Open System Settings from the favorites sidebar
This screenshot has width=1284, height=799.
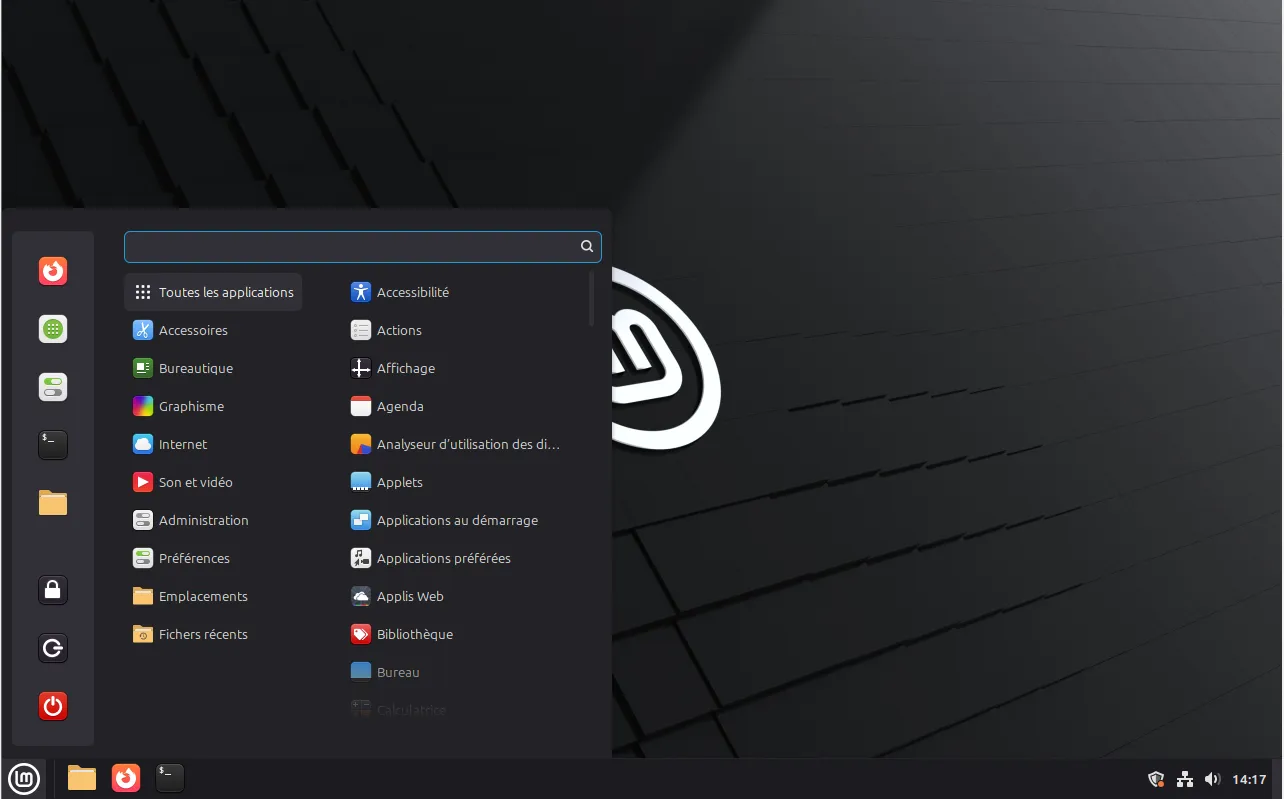coord(53,387)
